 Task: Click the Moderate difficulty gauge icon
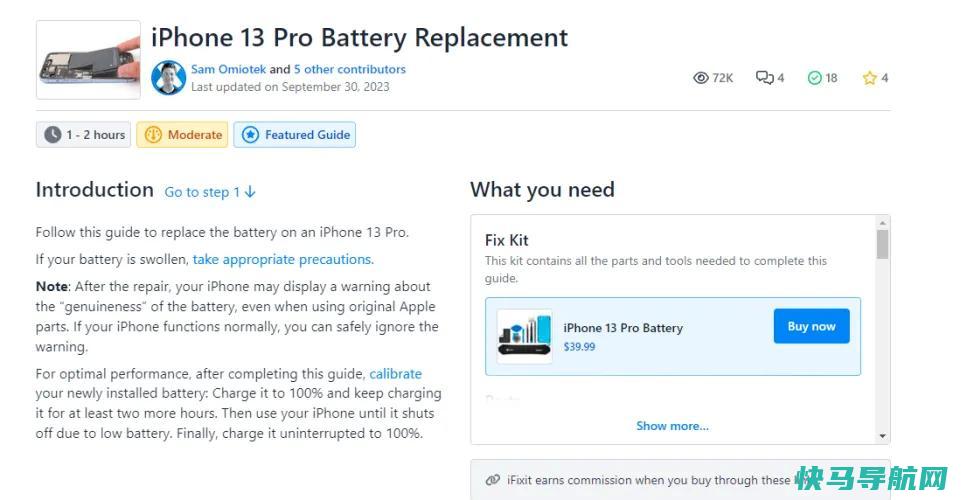[153, 135]
